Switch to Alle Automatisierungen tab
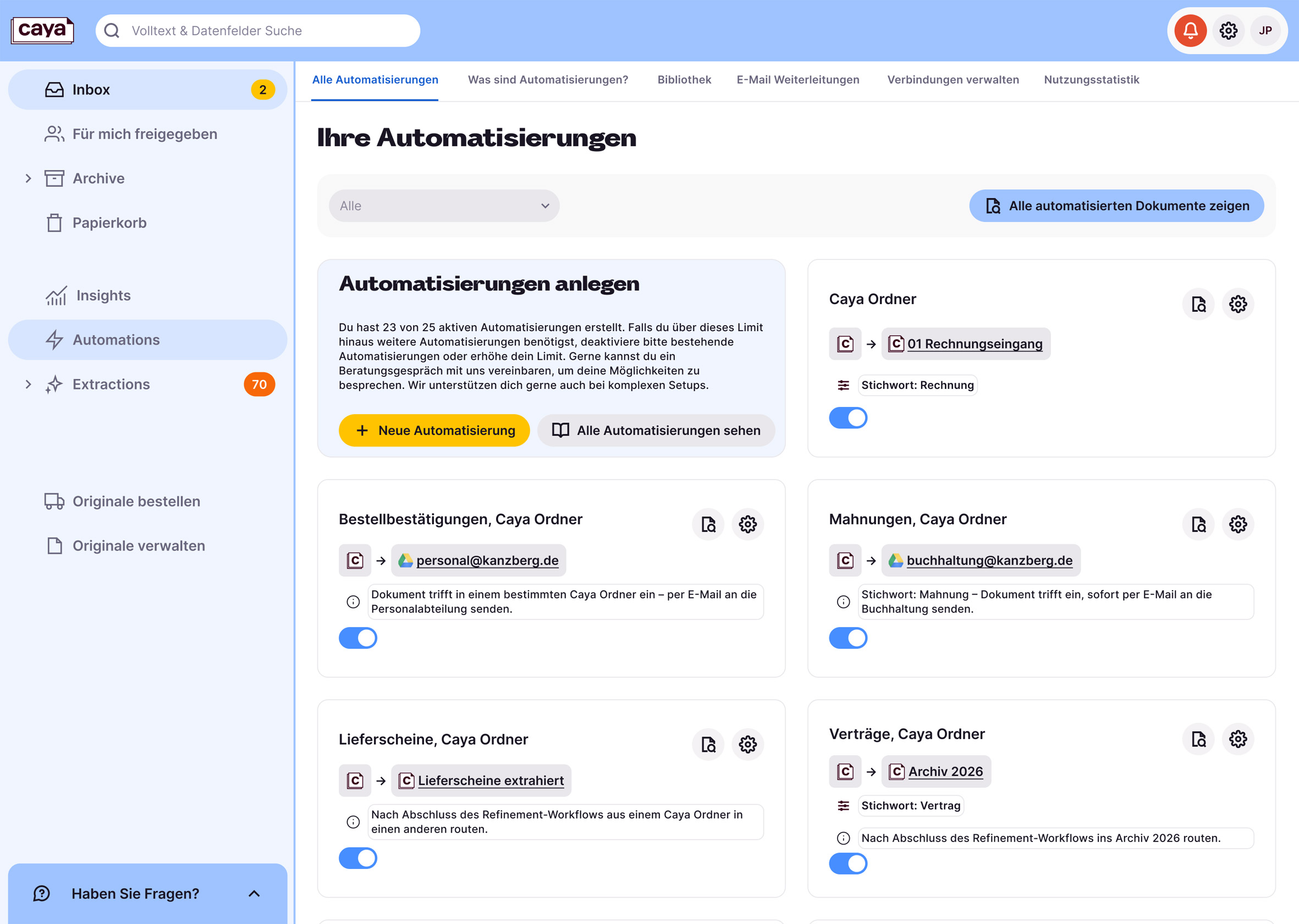1299x924 pixels. click(x=375, y=80)
